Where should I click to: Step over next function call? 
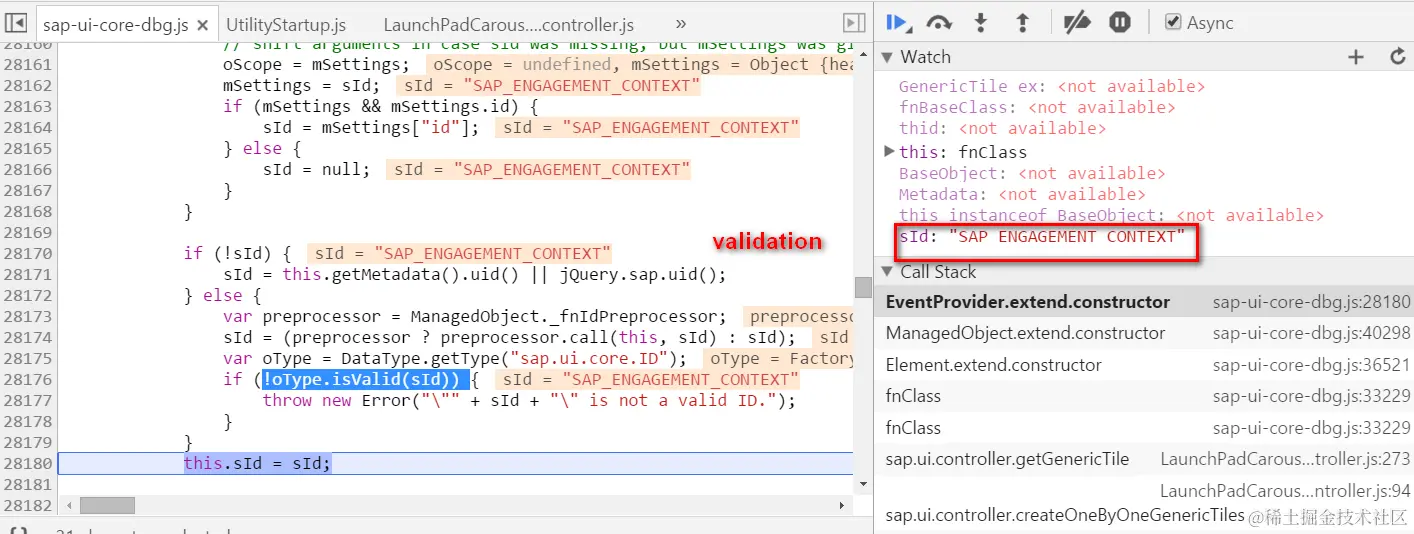click(938, 22)
